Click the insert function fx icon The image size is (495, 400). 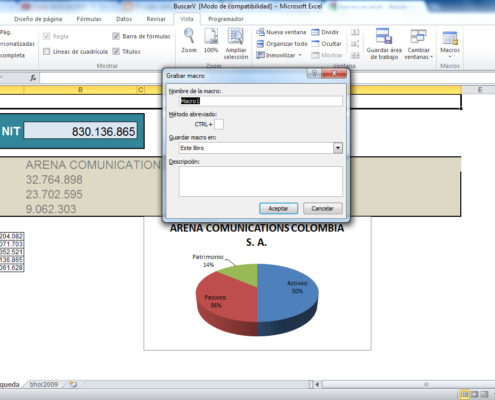tap(33, 78)
